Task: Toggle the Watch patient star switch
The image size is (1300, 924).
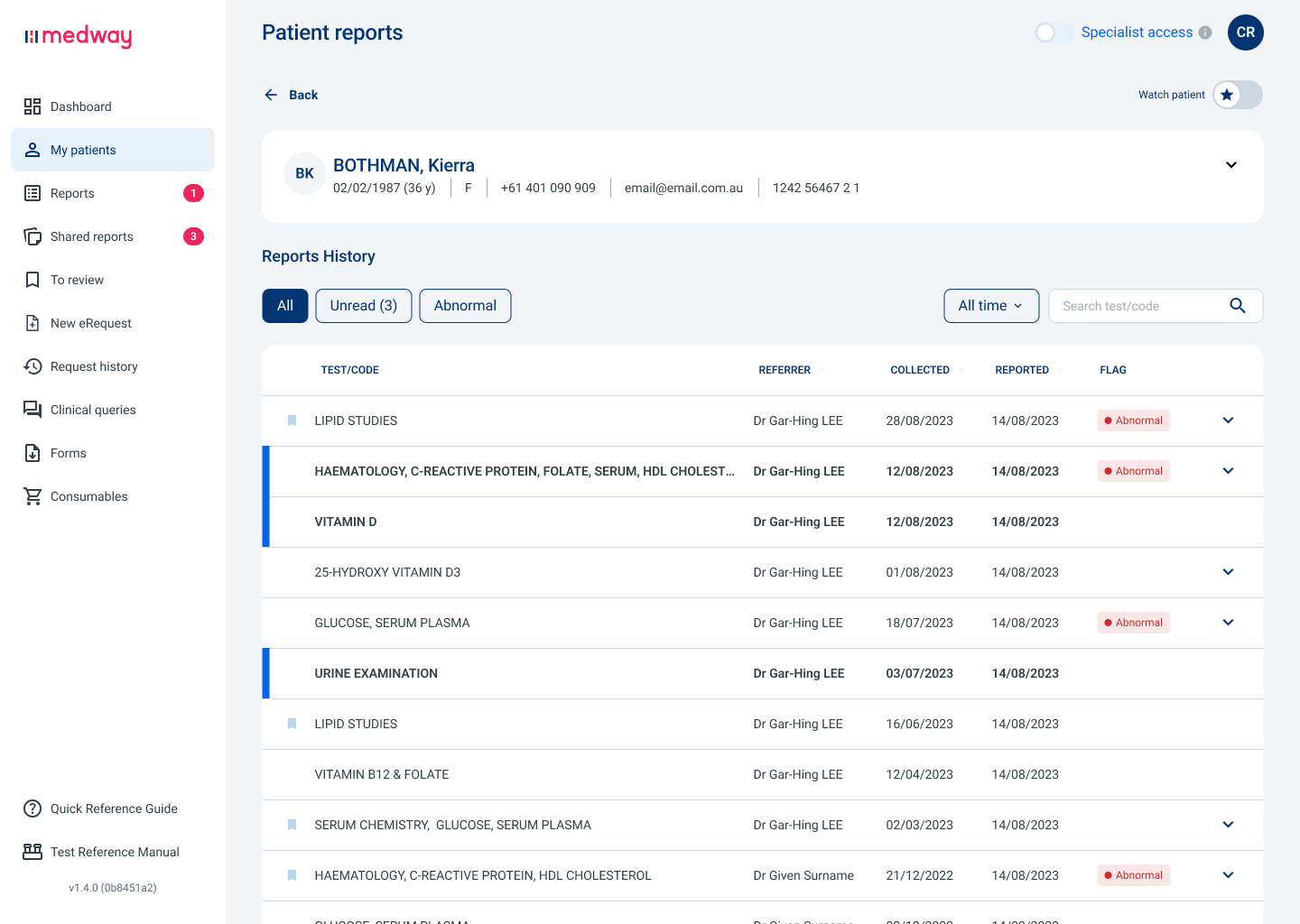Action: [1238, 95]
